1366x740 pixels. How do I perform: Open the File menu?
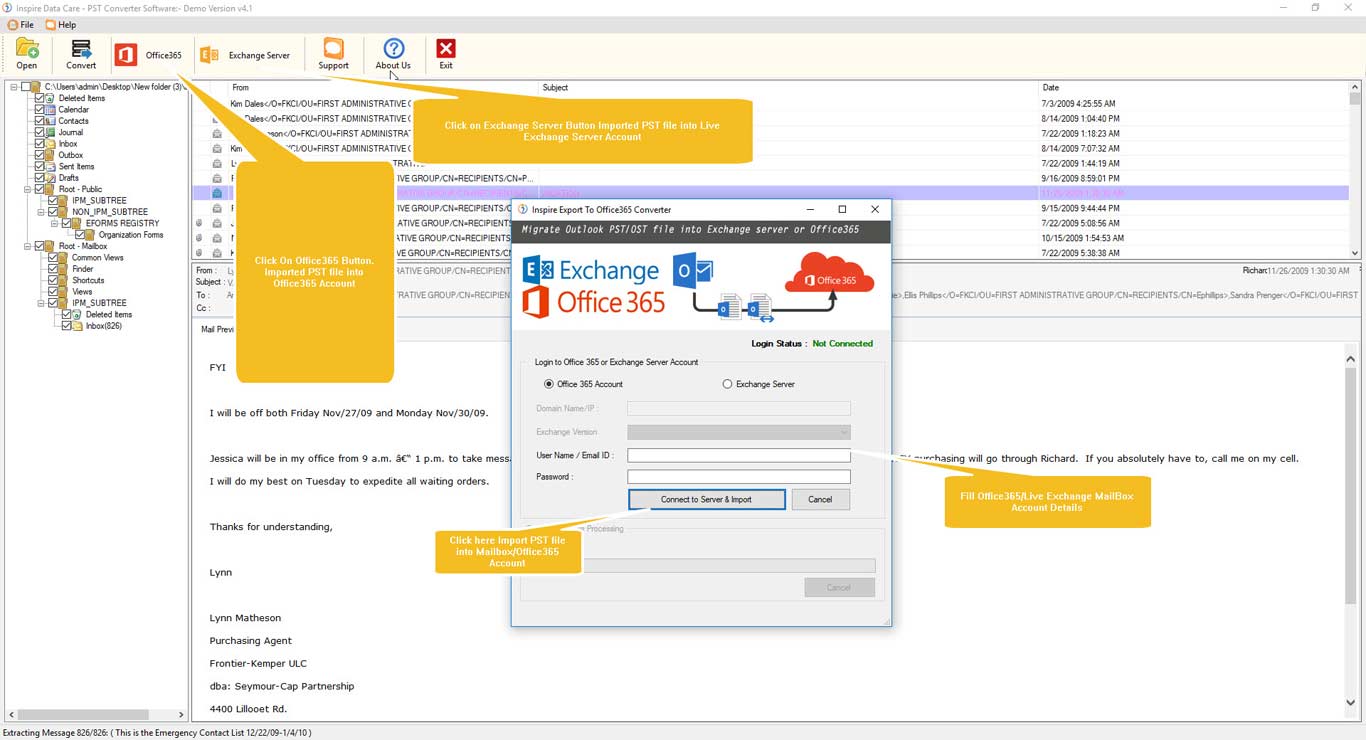coord(21,25)
